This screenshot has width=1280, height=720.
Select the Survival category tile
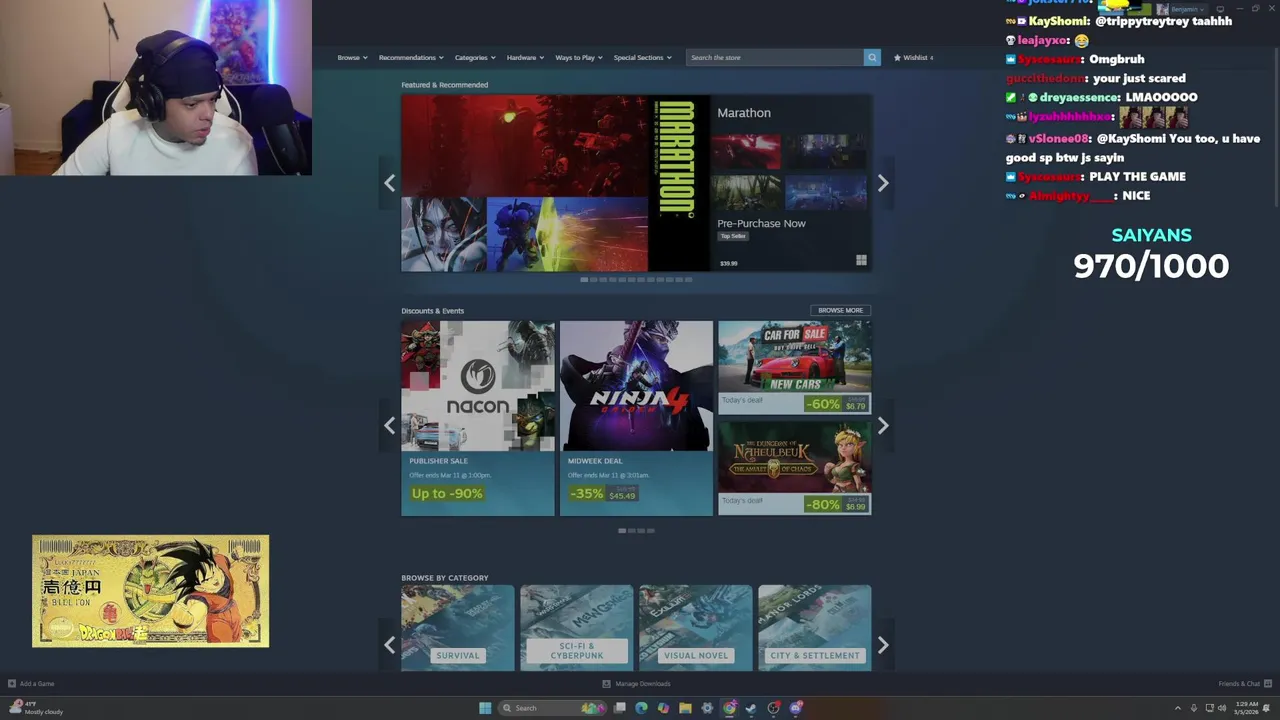click(x=458, y=628)
